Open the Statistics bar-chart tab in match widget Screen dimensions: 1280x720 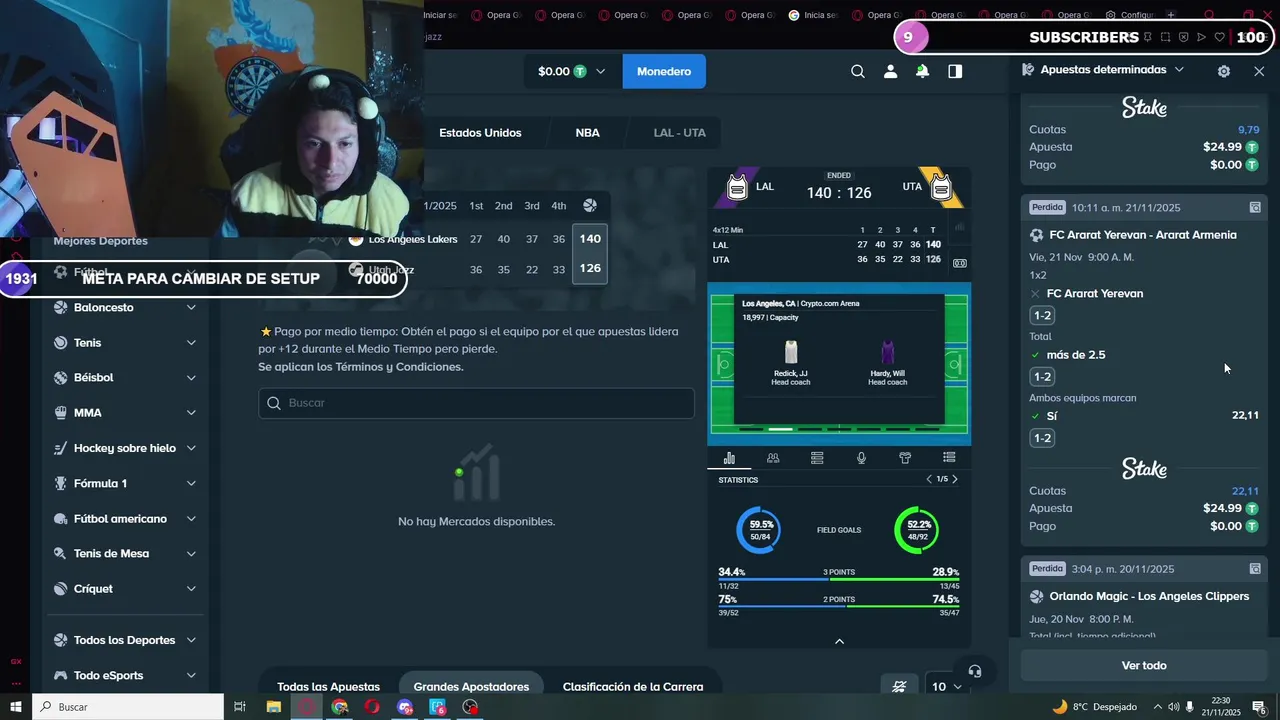tap(729, 458)
